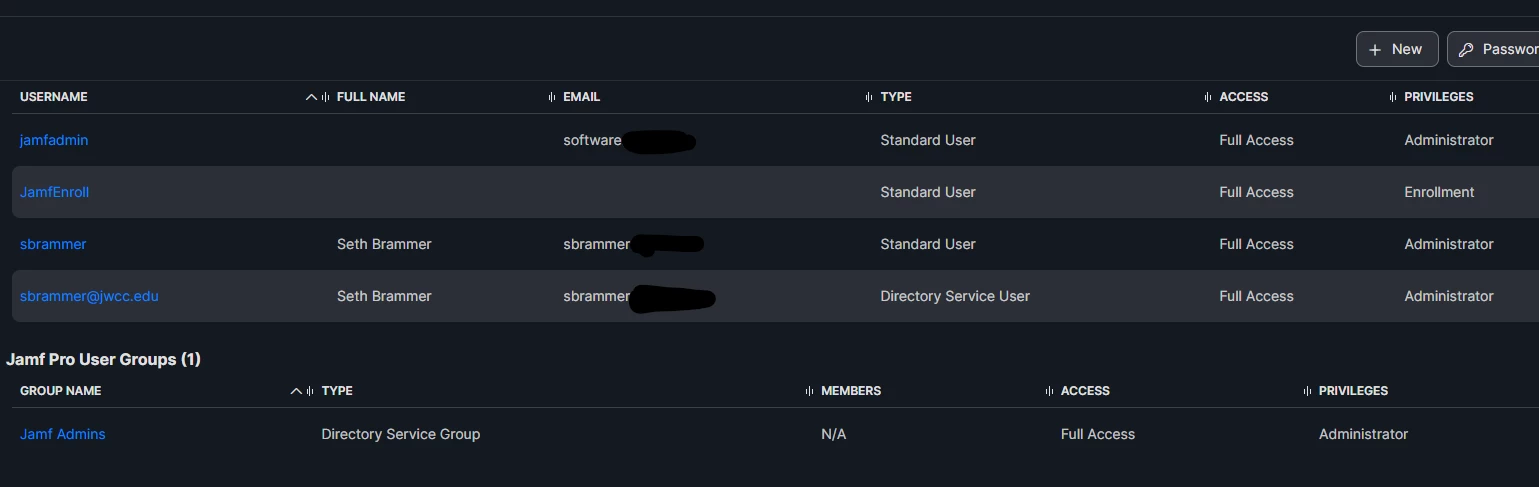Click Administrator privileges for sbrammer@jwcc.edu
This screenshot has width=1539, height=487.
point(1449,296)
